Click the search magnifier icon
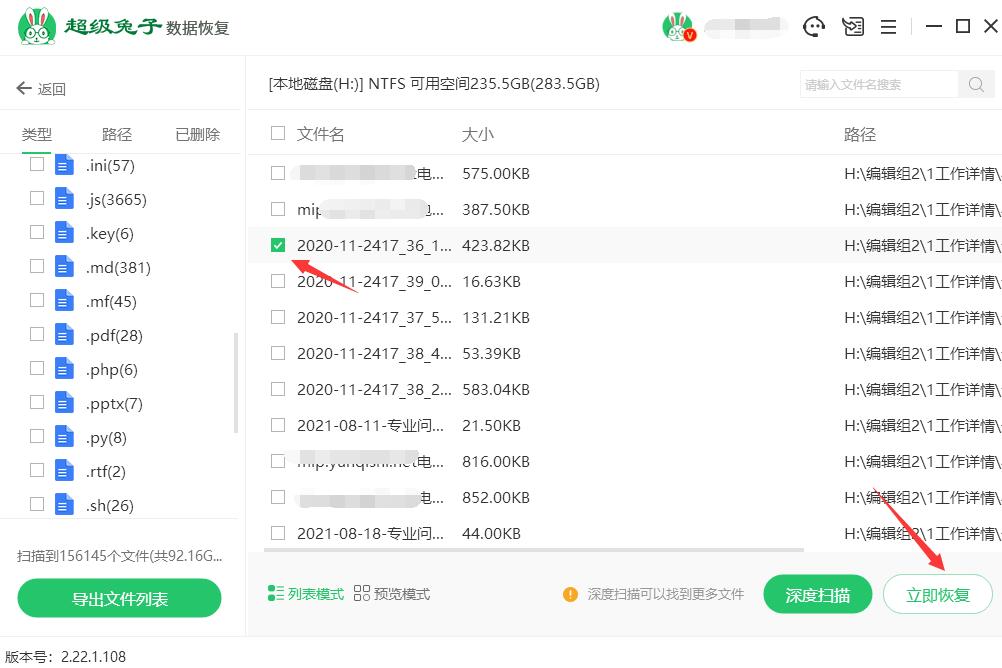 (975, 84)
